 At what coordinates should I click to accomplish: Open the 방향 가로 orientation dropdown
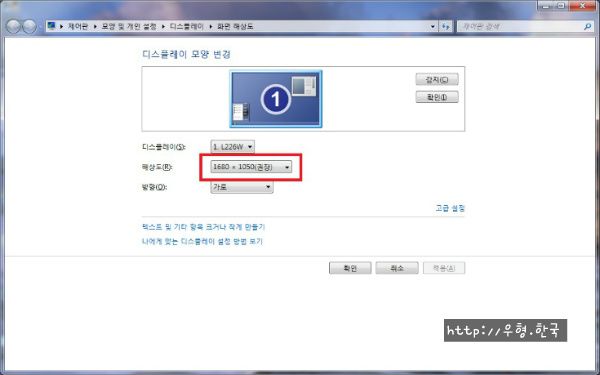[x=242, y=187]
